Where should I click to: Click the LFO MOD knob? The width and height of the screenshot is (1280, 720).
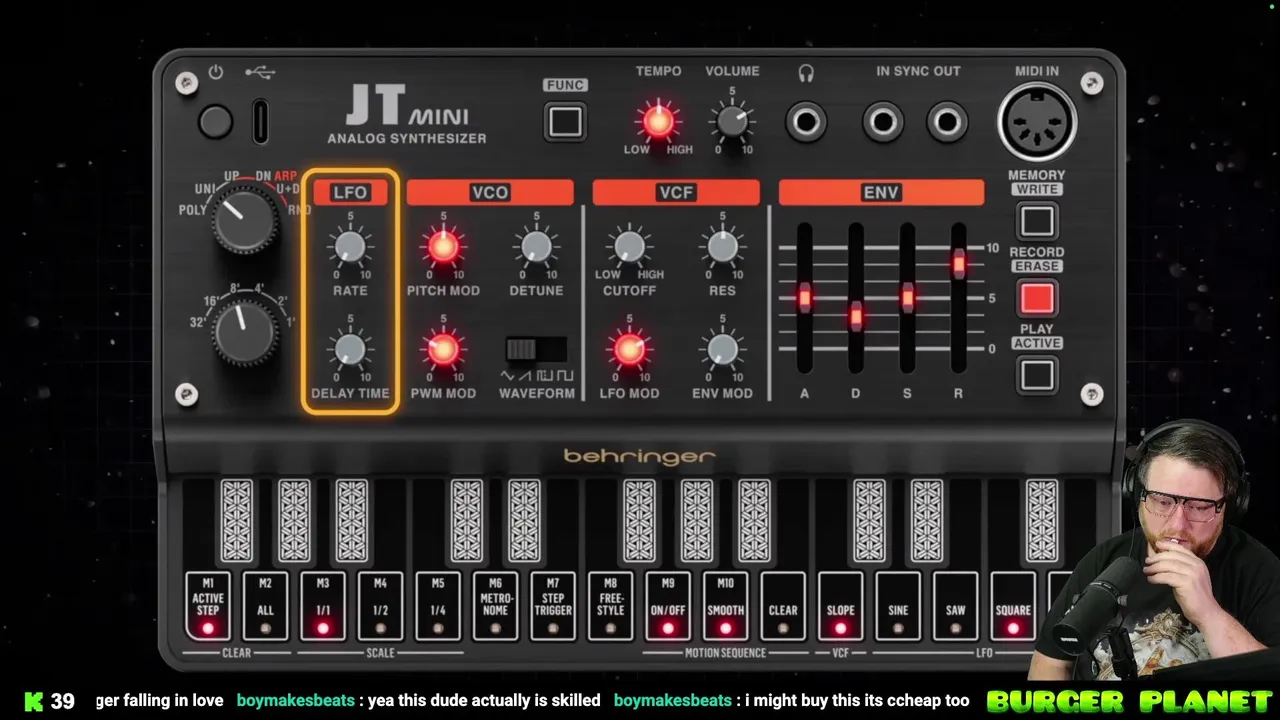tap(629, 349)
